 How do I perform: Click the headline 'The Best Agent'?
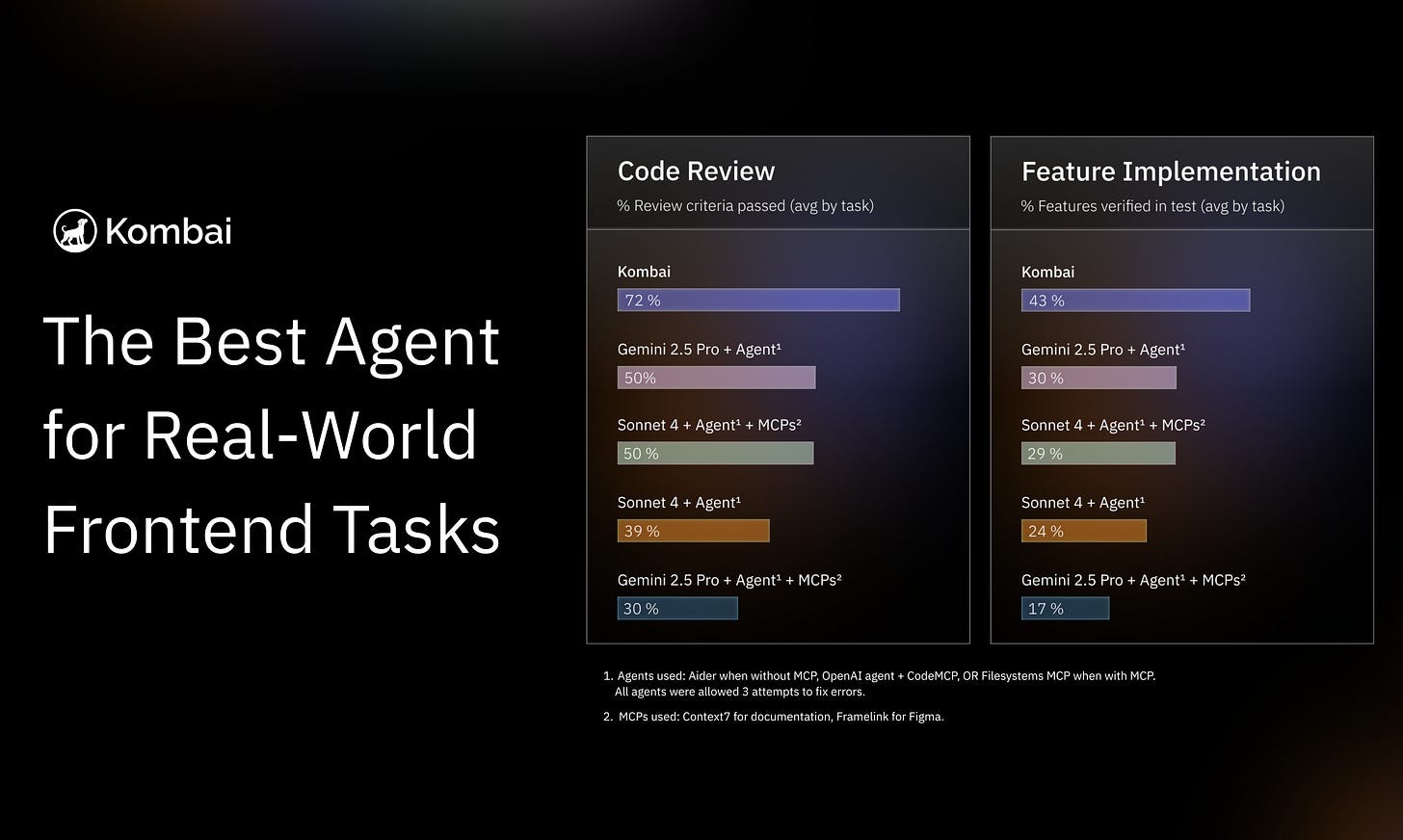coord(272,342)
